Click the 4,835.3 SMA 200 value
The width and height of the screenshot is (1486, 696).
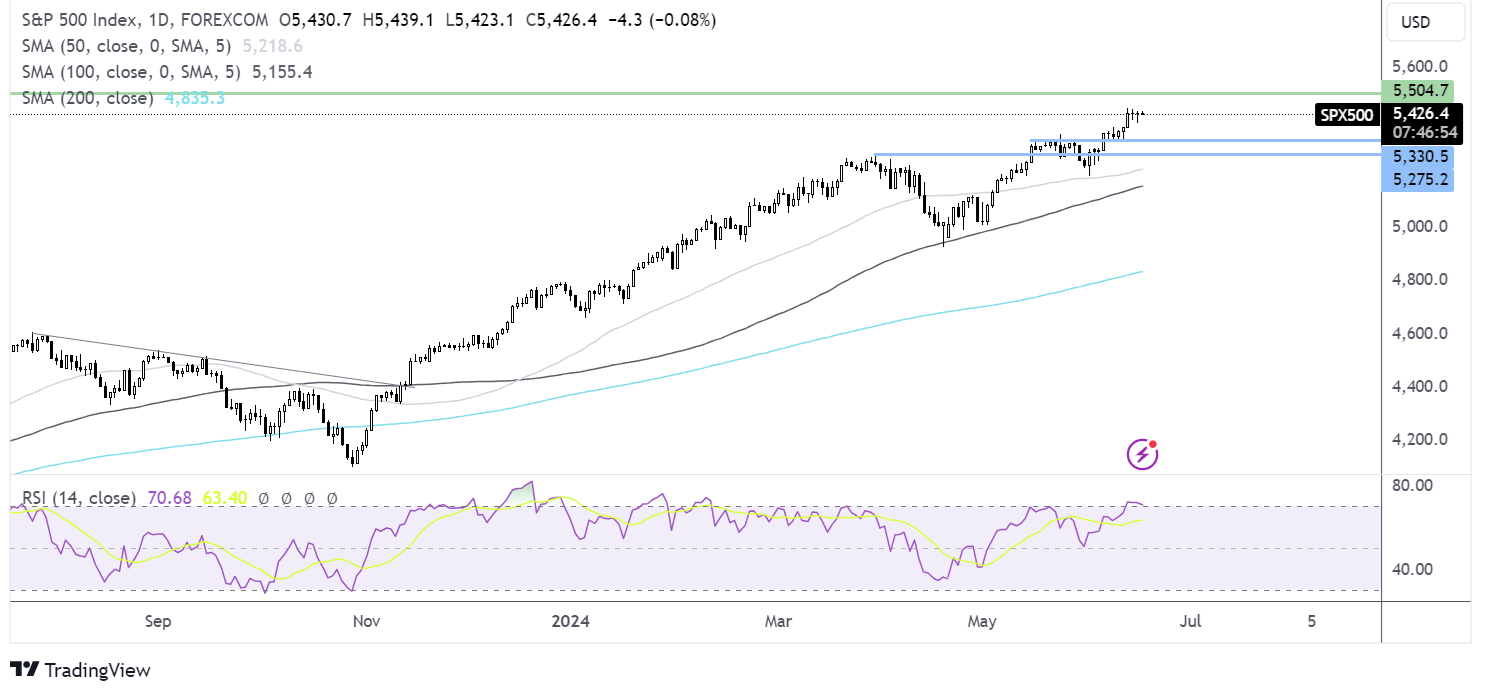point(193,98)
